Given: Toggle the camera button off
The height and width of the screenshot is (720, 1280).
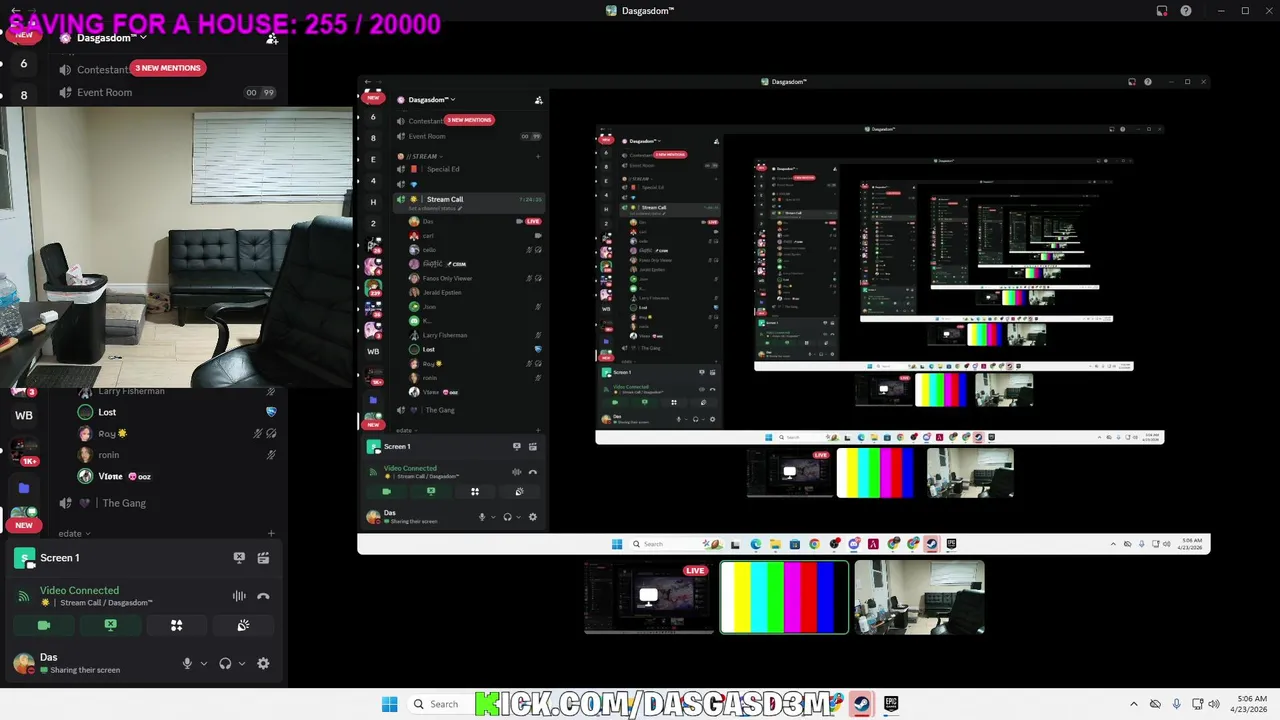Looking at the screenshot, I should [44, 625].
